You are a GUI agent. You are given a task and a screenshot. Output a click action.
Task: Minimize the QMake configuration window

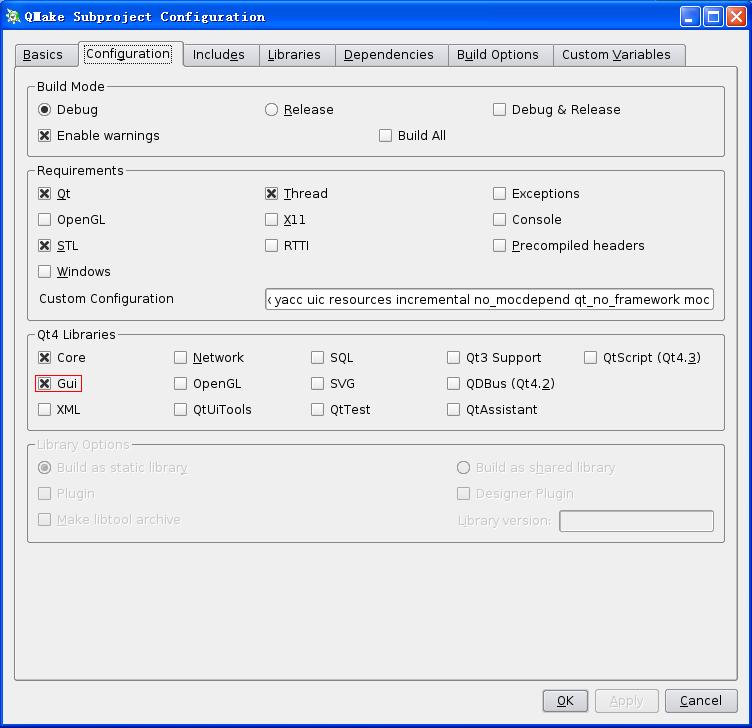690,17
